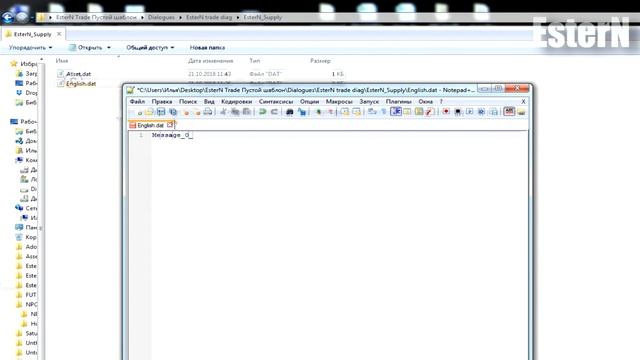Open the Макросы menu

point(339,101)
